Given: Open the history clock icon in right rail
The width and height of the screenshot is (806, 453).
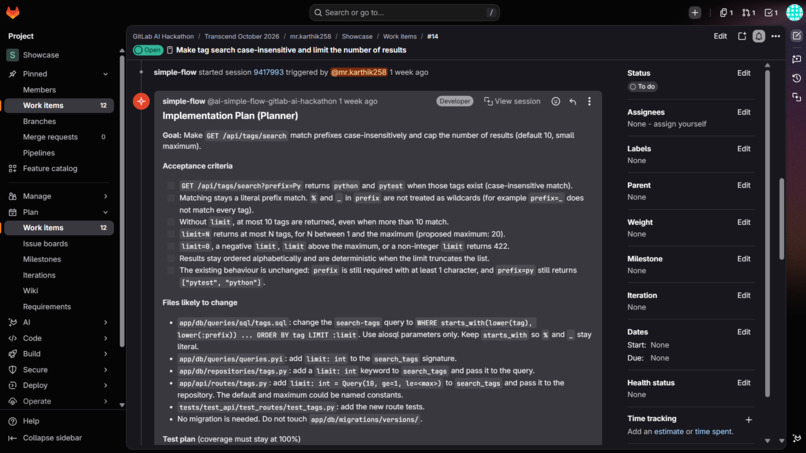Looking at the screenshot, I should coord(796,78).
